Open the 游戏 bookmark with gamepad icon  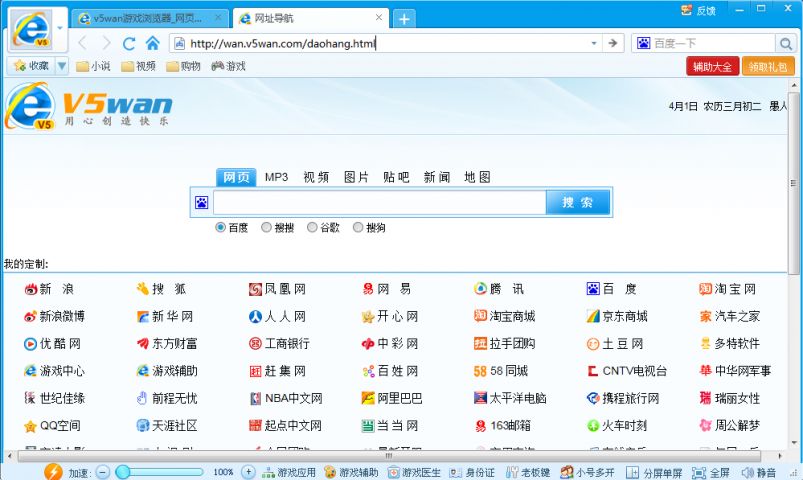pos(228,66)
